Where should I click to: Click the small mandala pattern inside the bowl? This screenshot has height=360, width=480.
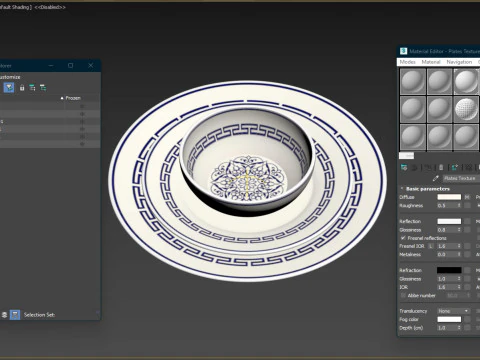(x=248, y=178)
